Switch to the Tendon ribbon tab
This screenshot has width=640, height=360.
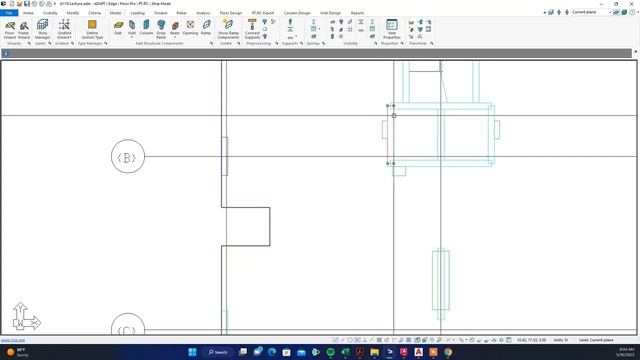coord(160,13)
